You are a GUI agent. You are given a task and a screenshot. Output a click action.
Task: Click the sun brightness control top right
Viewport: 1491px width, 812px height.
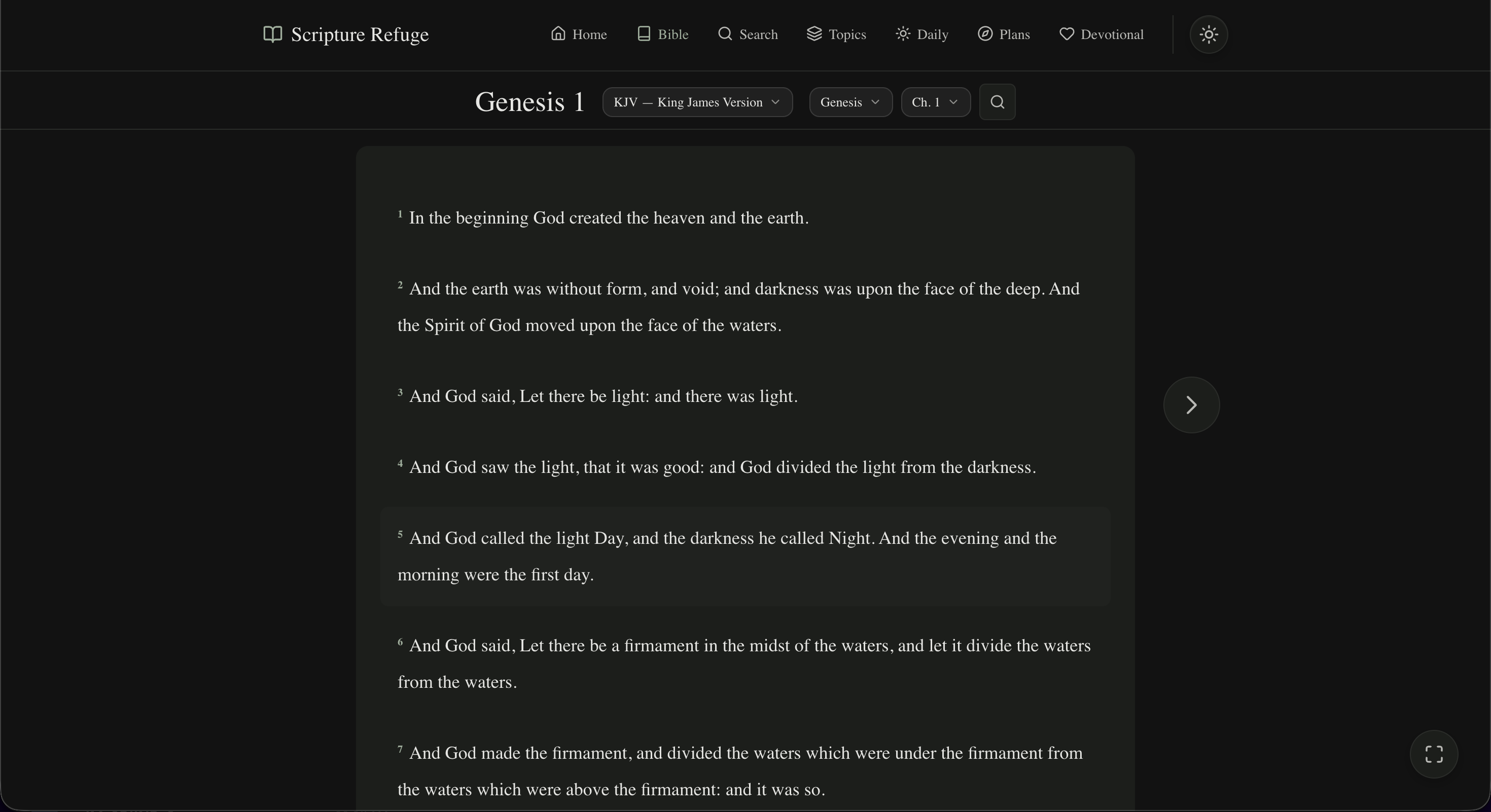tap(1209, 34)
